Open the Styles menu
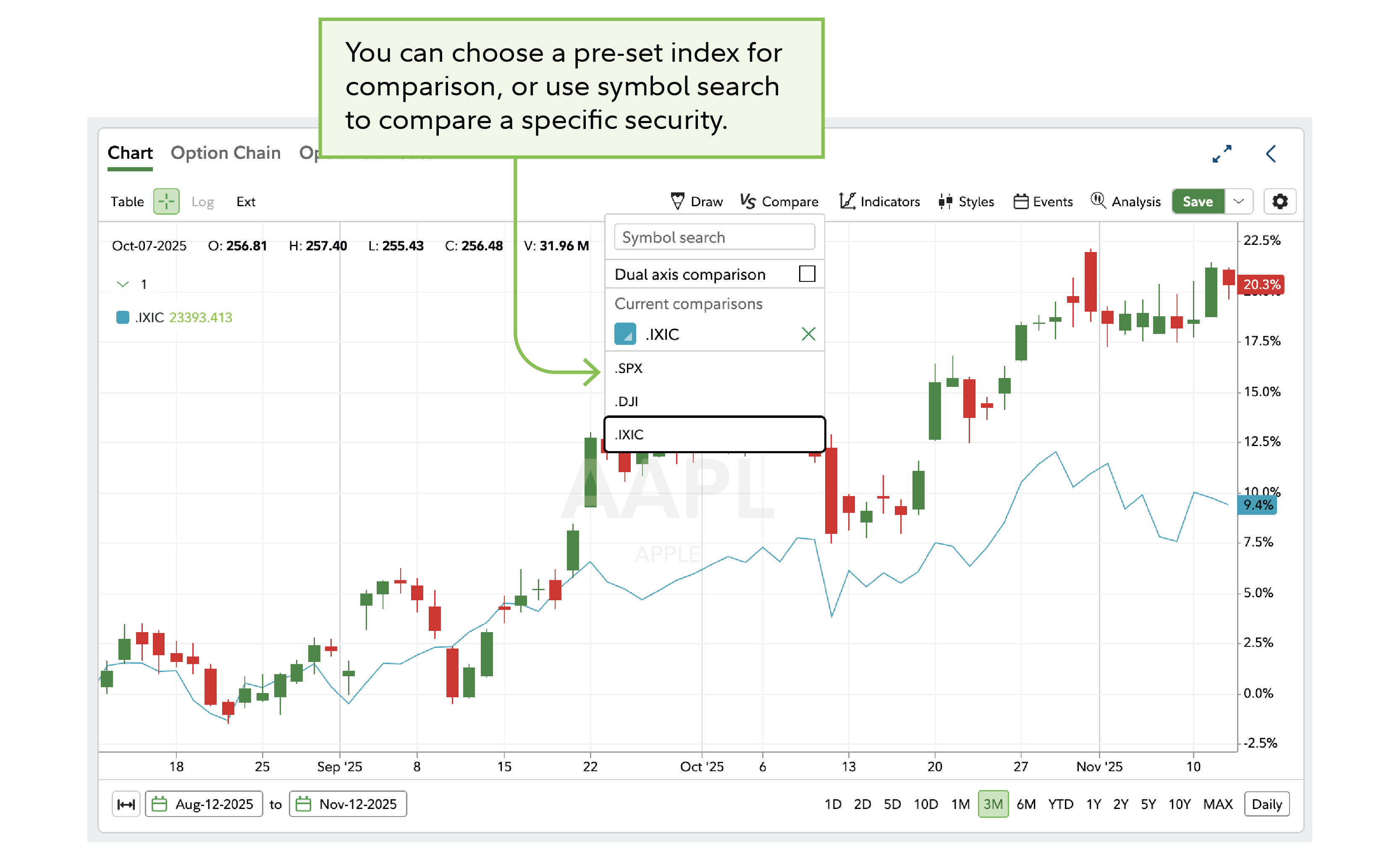The height and width of the screenshot is (864, 1400). [x=965, y=201]
